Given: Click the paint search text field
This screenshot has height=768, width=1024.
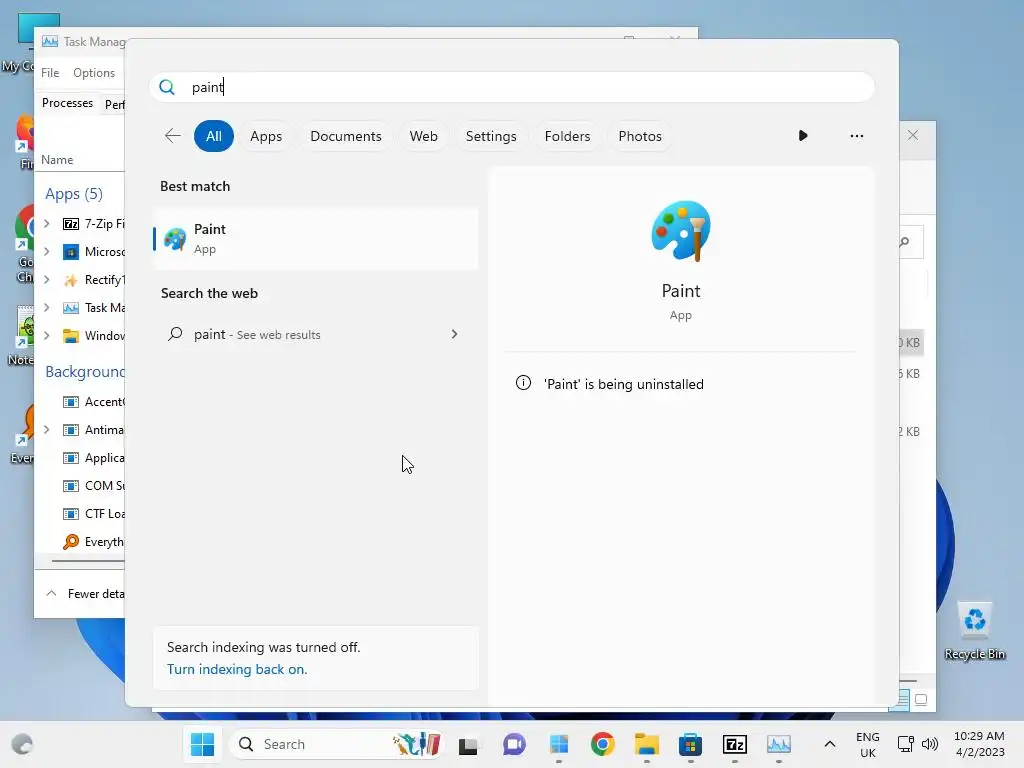Looking at the screenshot, I should coord(512,87).
